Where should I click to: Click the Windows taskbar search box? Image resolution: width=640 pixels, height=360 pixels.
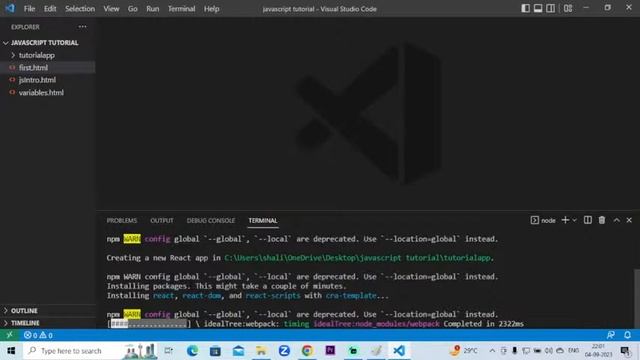point(91,351)
